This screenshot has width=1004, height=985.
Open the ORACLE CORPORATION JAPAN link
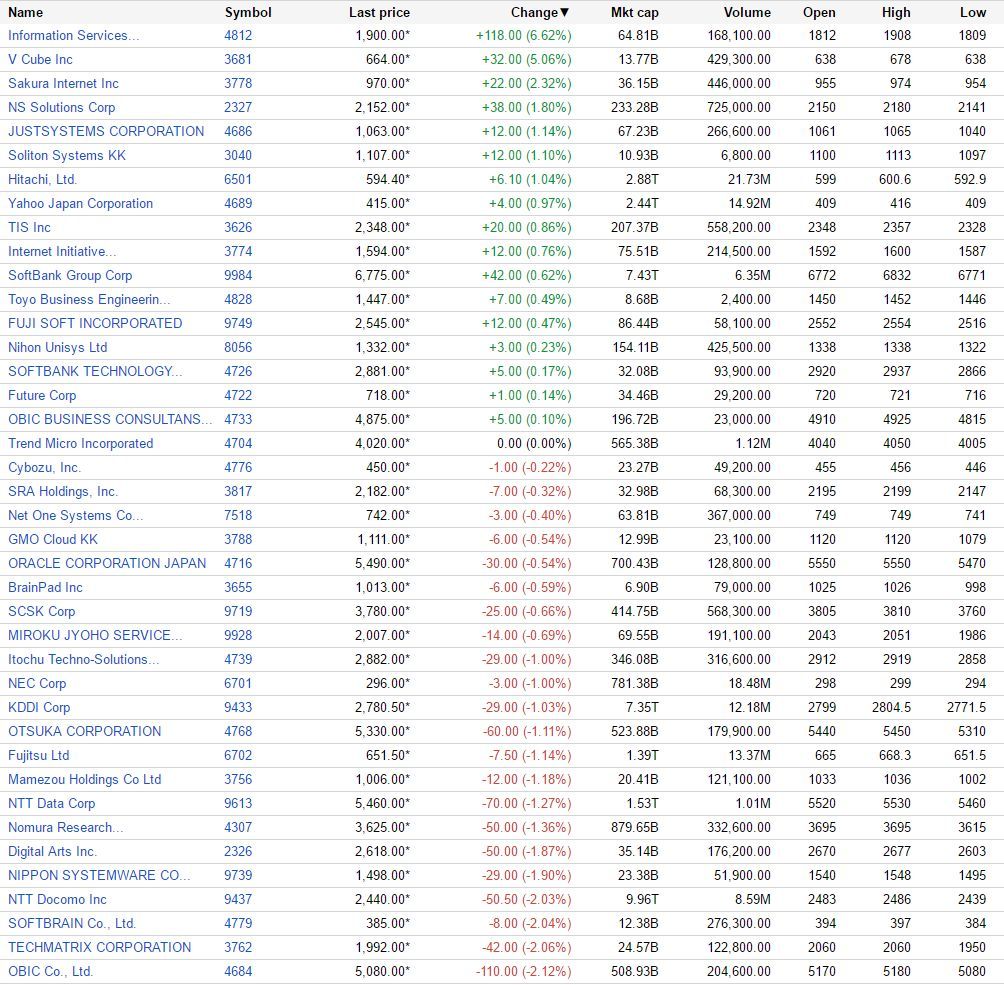(x=107, y=564)
